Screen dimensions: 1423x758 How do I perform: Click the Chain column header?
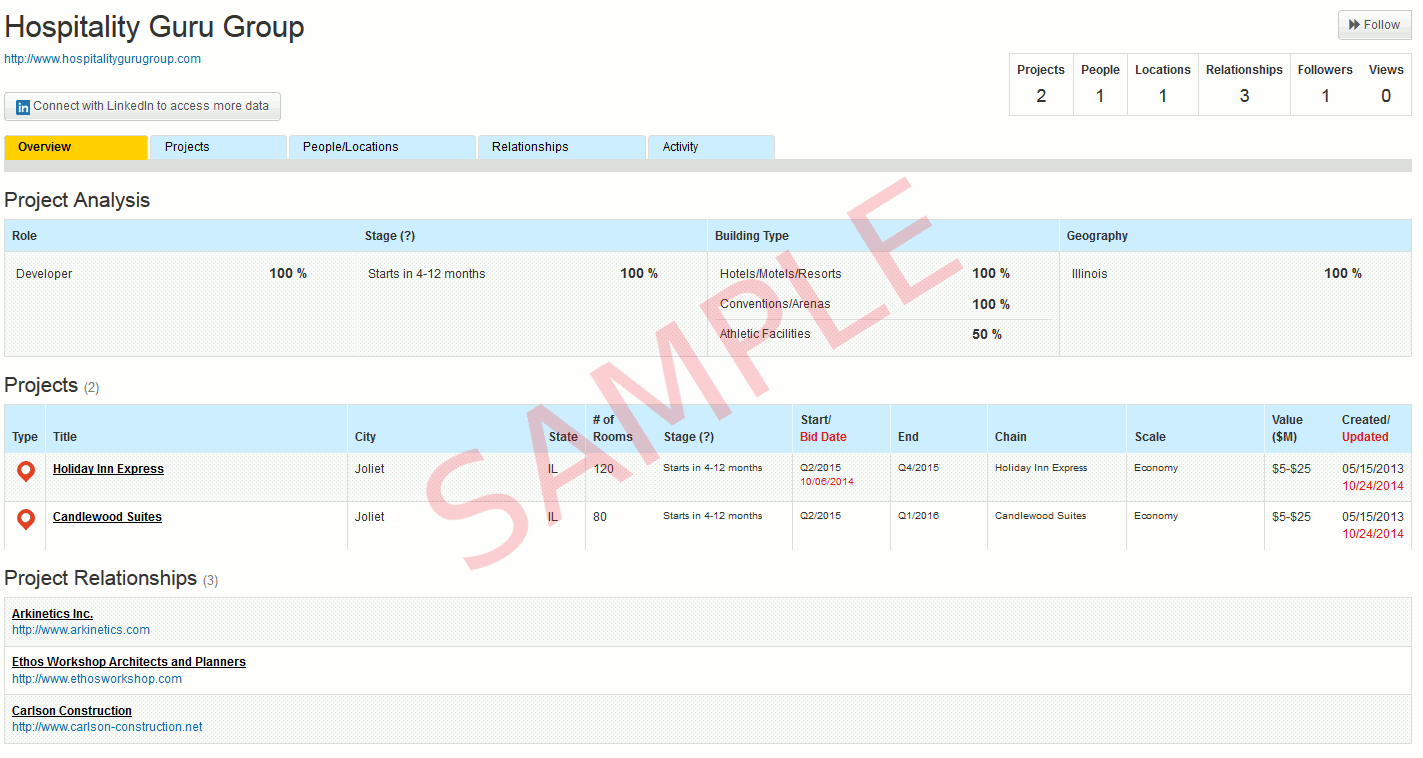click(1011, 437)
